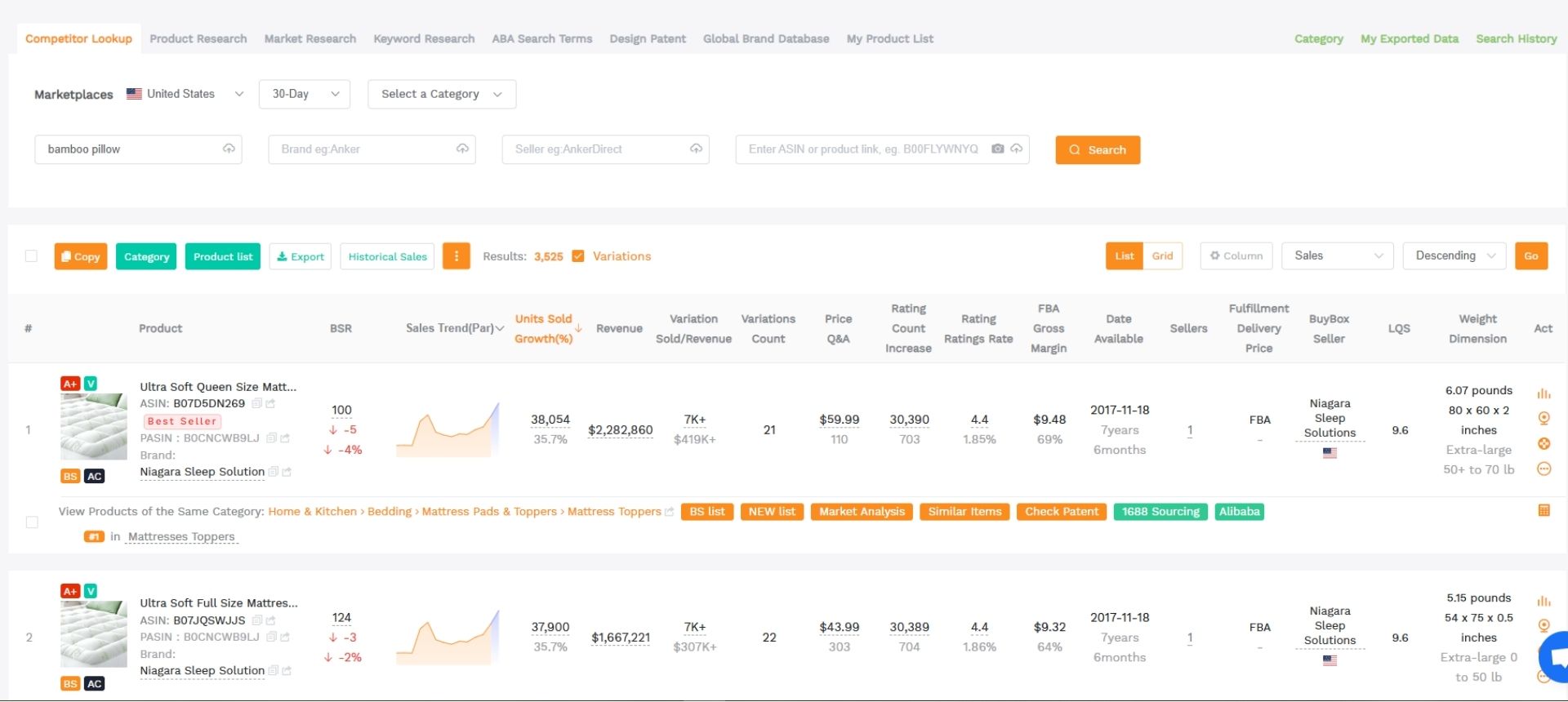This screenshot has height=702, width=1568.
Task: Click the webcam monitor icon for Full Size row
Action: (1543, 626)
